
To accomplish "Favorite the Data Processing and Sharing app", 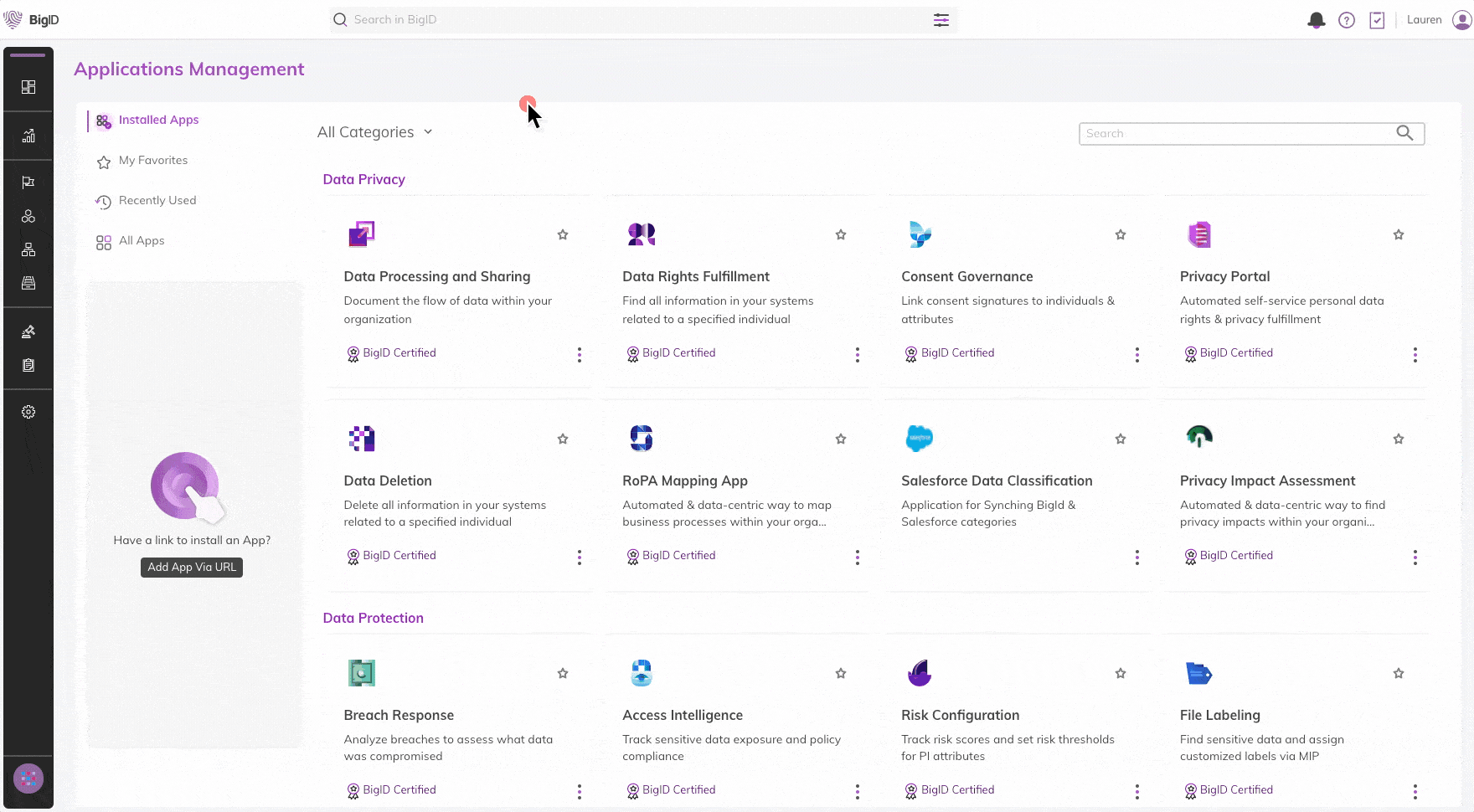I will pos(563,234).
